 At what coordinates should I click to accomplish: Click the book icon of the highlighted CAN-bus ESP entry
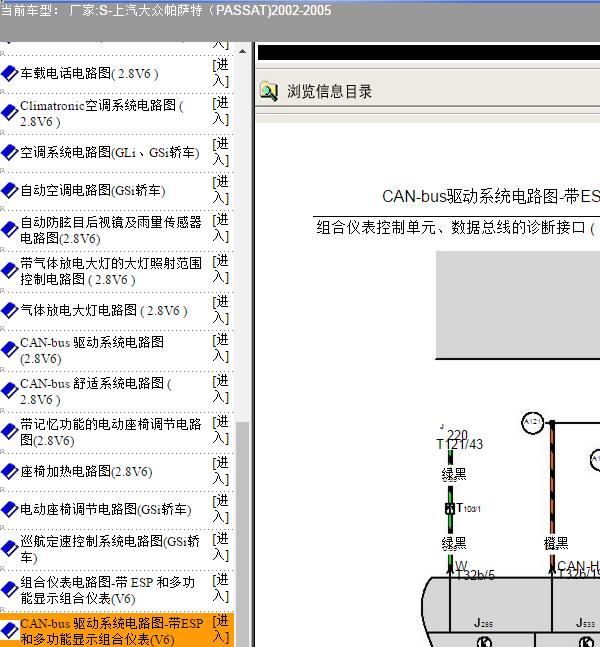[9, 630]
